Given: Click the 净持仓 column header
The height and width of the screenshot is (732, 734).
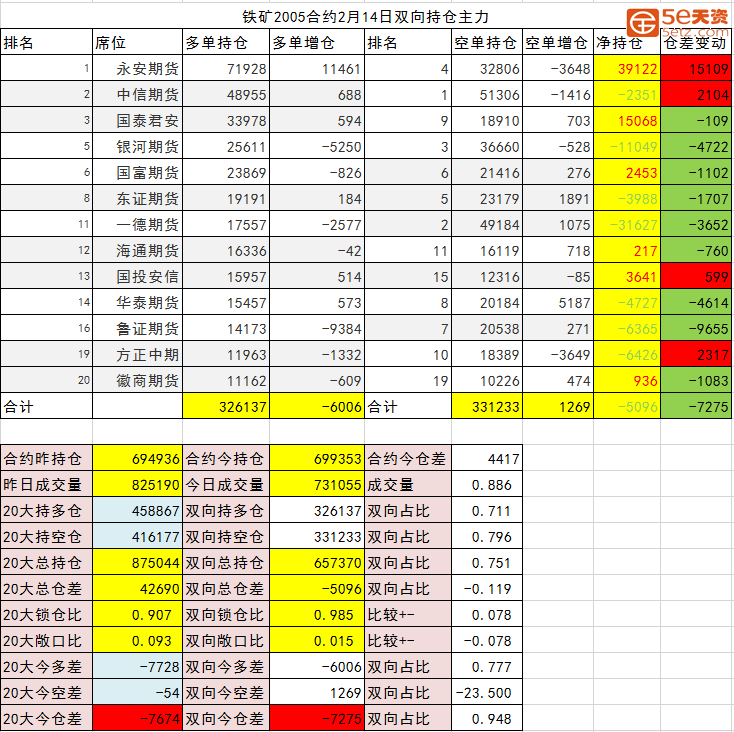Looking at the screenshot, I should coord(626,42).
